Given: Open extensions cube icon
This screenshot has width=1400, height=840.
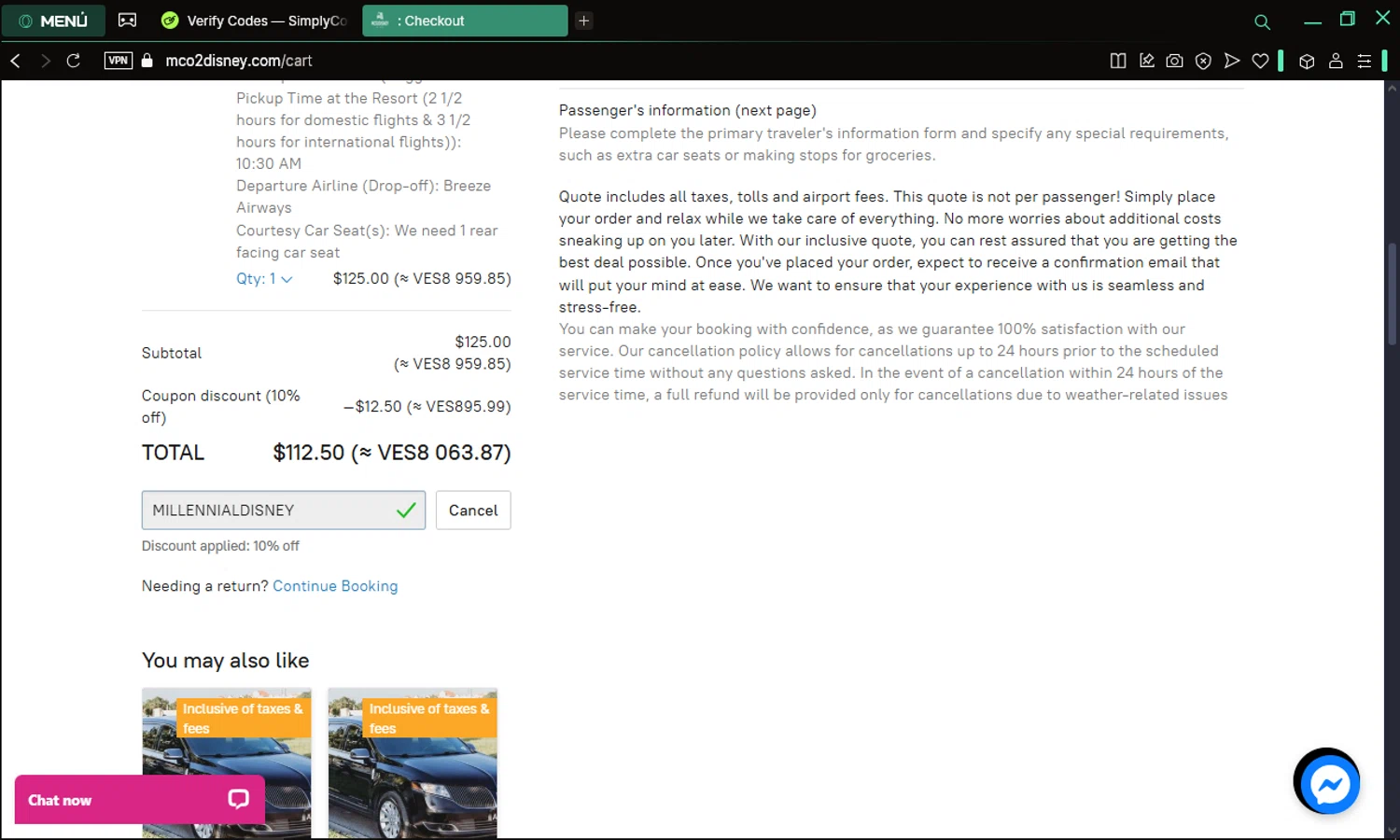Looking at the screenshot, I should (1307, 61).
